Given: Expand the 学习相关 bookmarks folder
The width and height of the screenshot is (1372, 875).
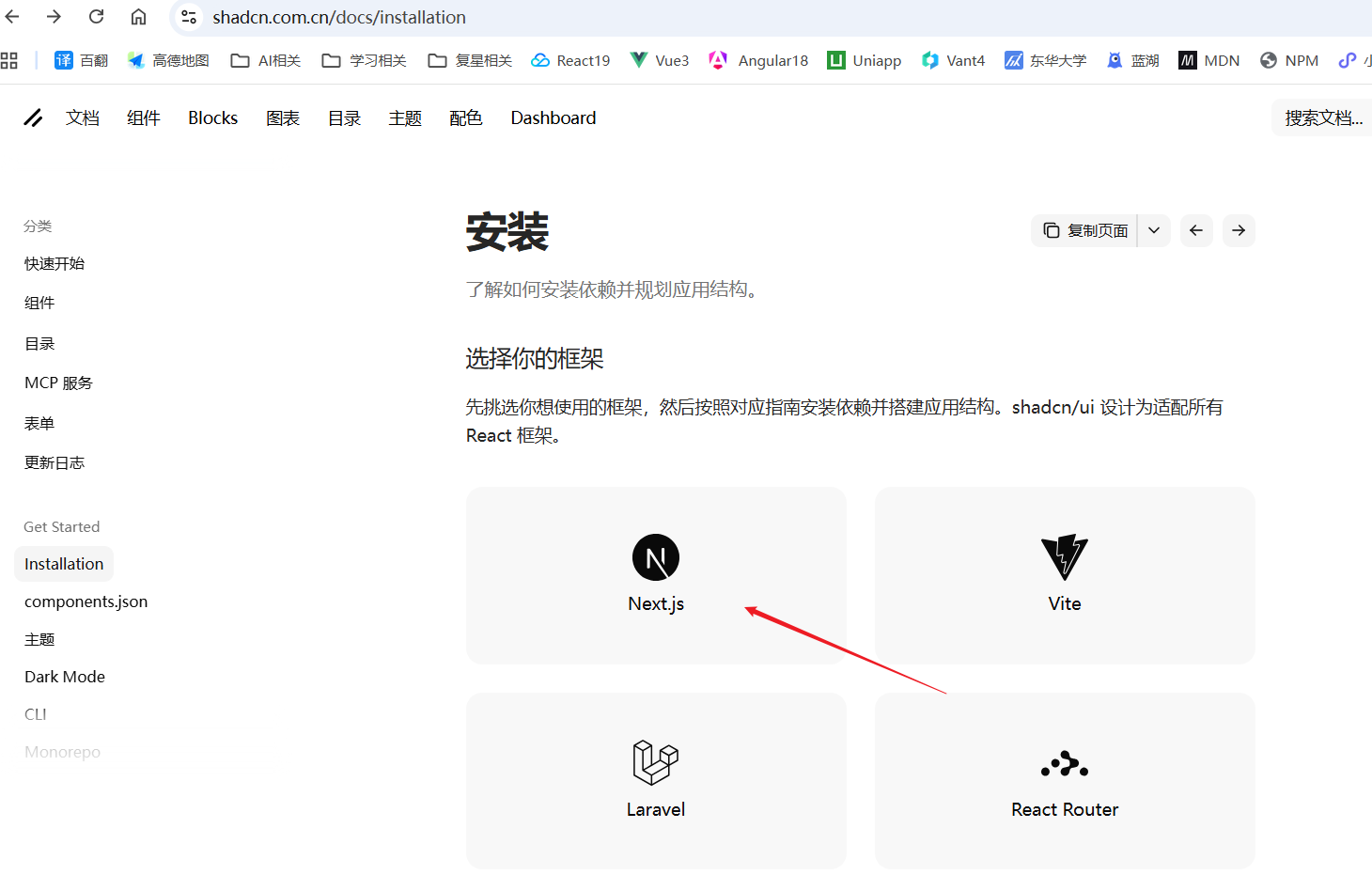Looking at the screenshot, I should (364, 59).
